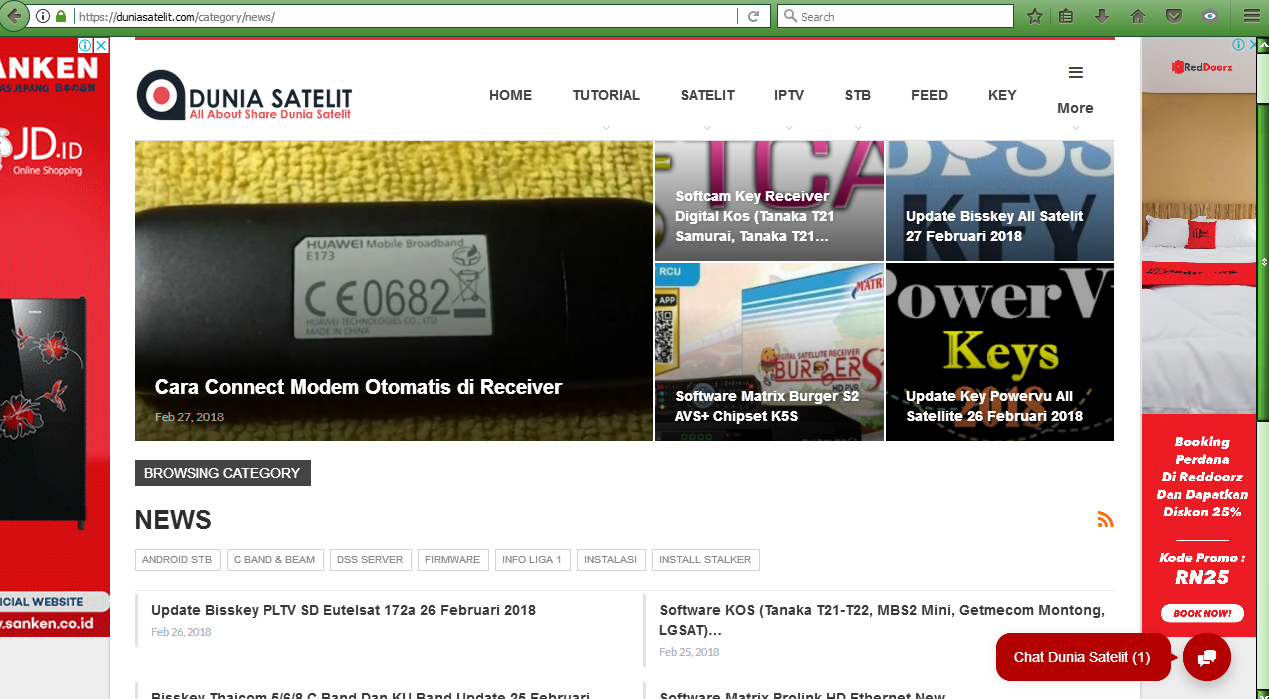Open the floating chat speech bubble icon

pos(1207,657)
